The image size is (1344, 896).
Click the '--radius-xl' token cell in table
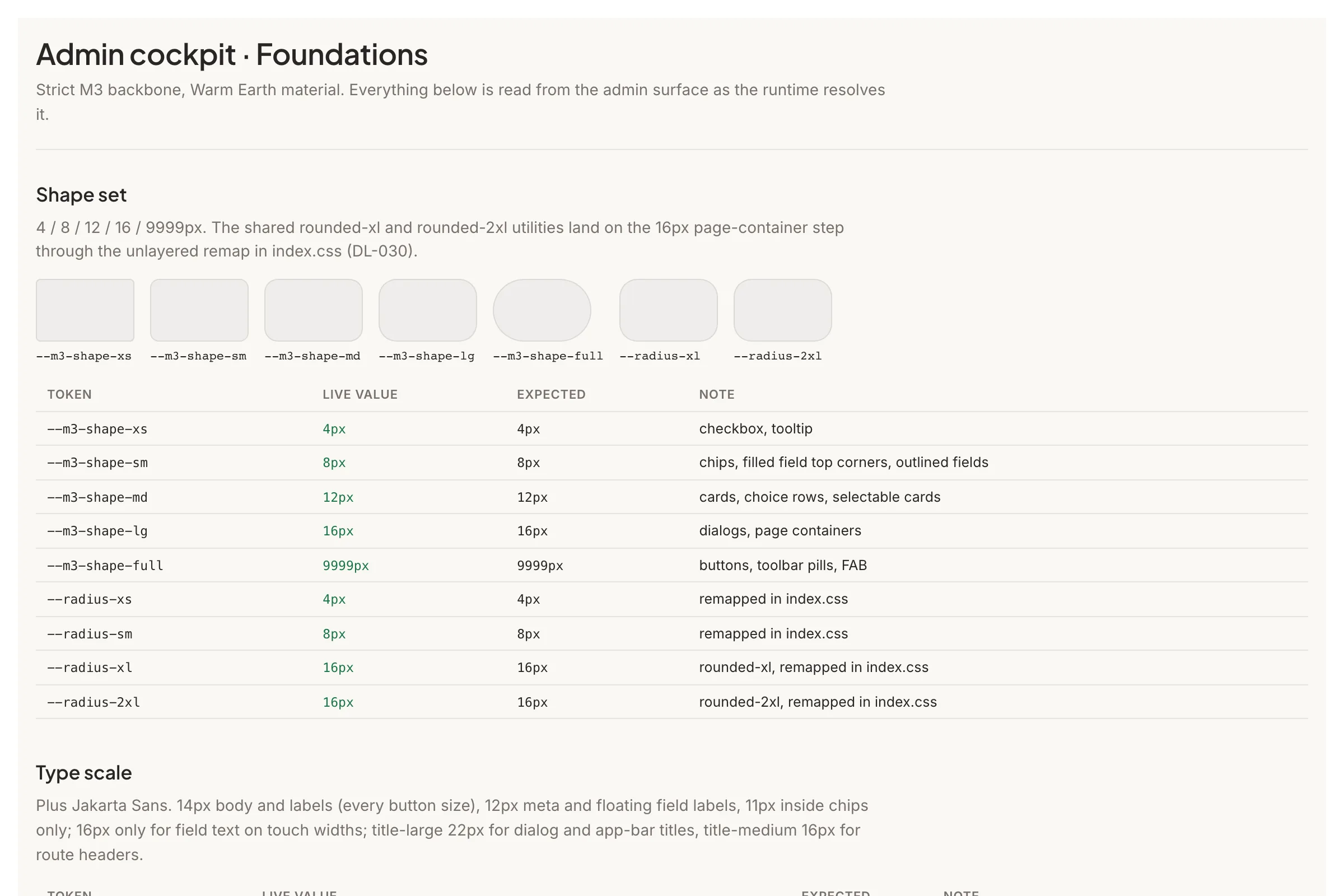90,668
